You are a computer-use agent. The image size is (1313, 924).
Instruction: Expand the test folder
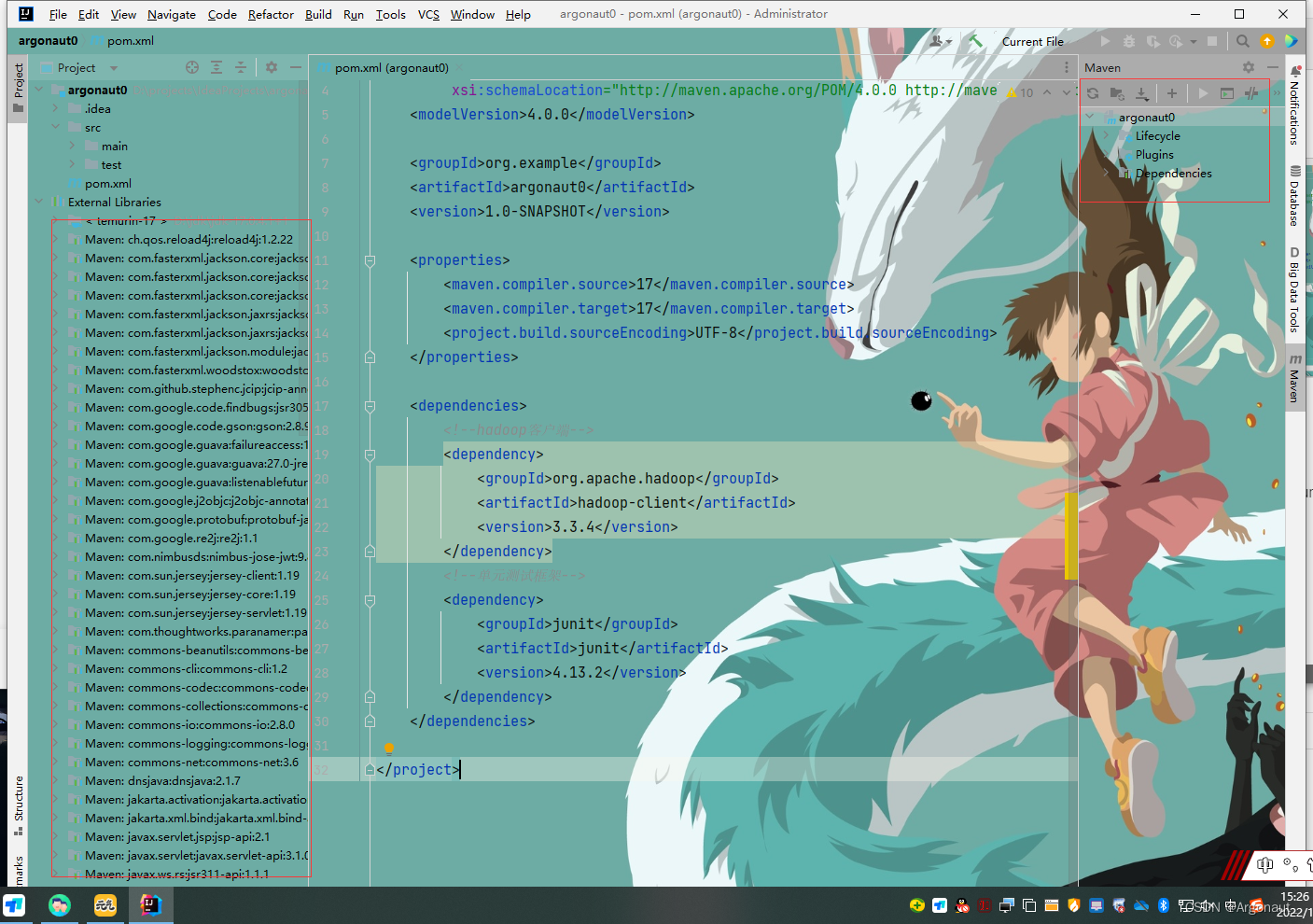coord(72,164)
